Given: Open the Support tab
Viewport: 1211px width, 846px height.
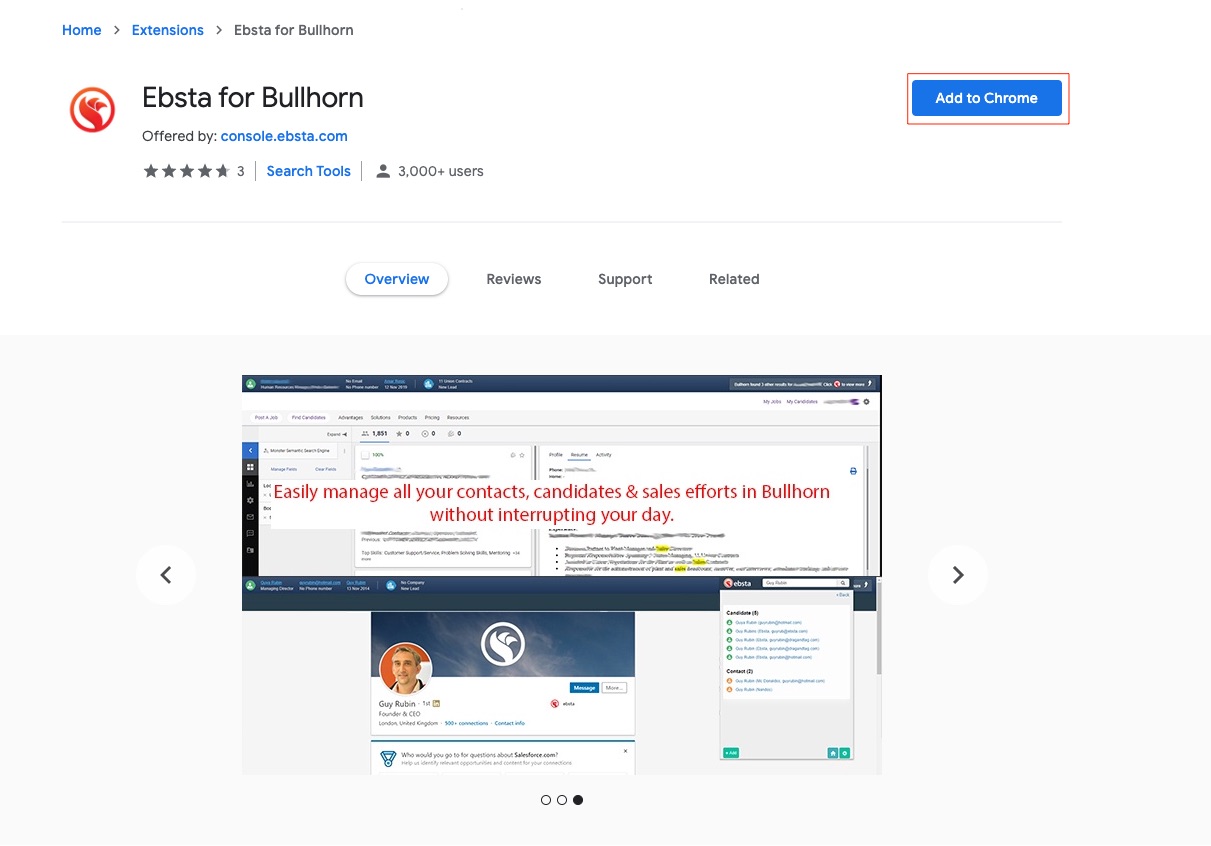Looking at the screenshot, I should click(625, 279).
